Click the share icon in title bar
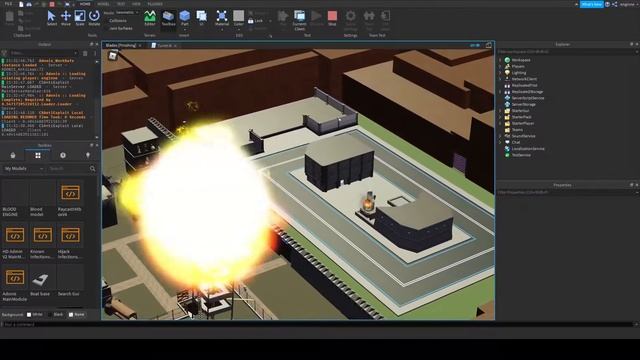 click(615, 4)
